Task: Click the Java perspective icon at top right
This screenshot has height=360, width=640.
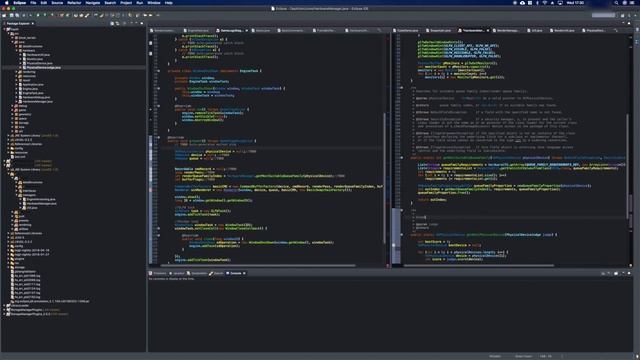Action: tap(629, 15)
